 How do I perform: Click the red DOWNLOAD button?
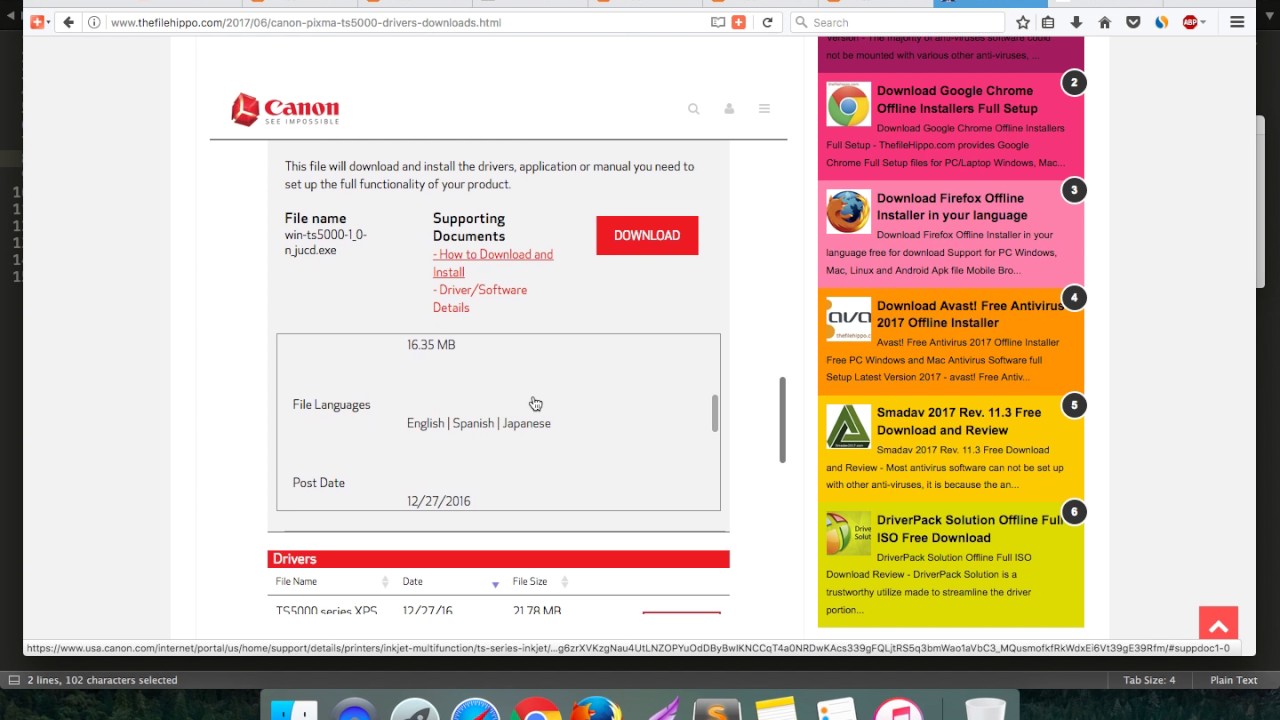[647, 235]
